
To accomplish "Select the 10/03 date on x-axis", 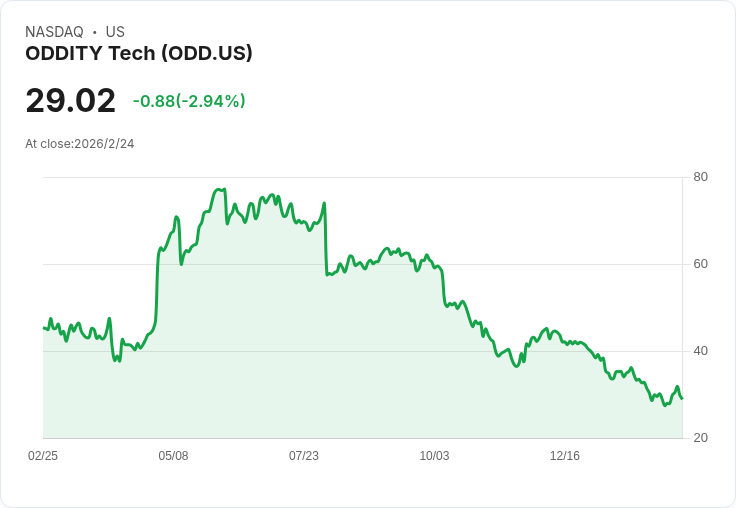I will pos(434,456).
